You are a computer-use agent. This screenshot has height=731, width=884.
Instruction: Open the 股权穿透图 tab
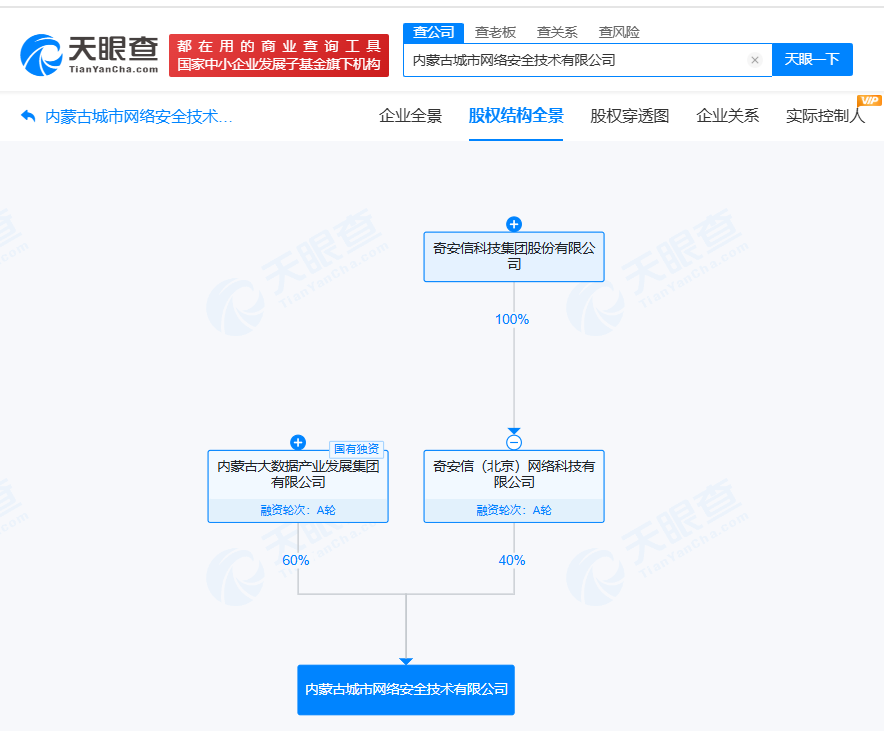coord(629,117)
